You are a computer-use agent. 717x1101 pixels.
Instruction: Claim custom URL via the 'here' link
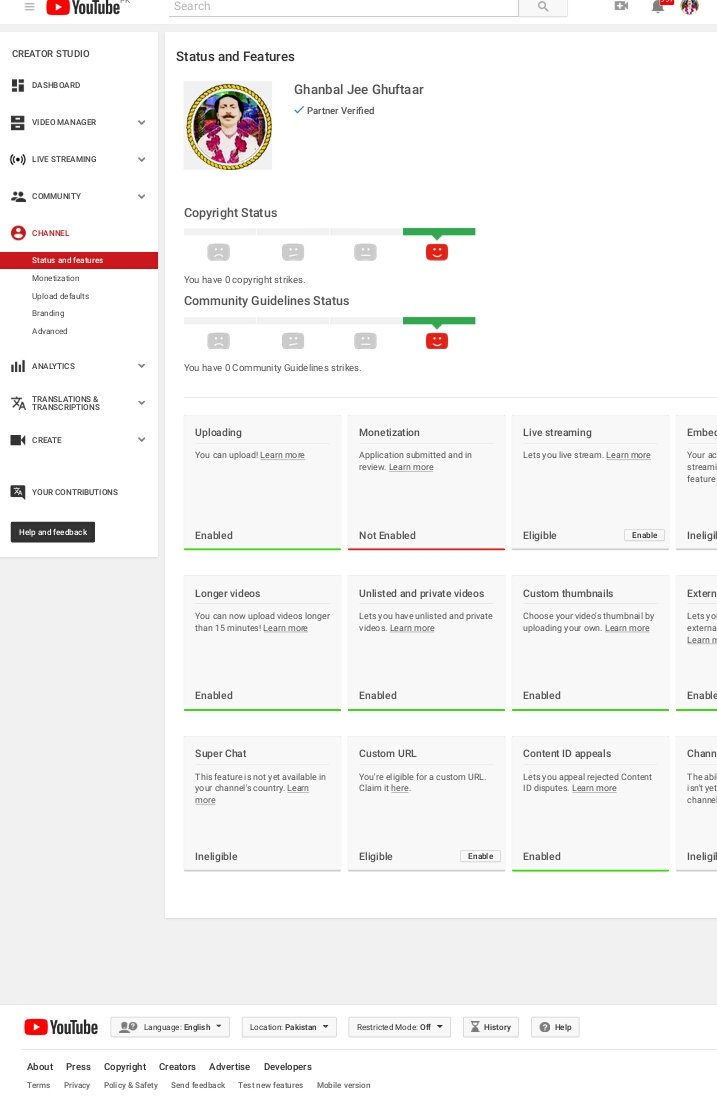click(x=400, y=789)
